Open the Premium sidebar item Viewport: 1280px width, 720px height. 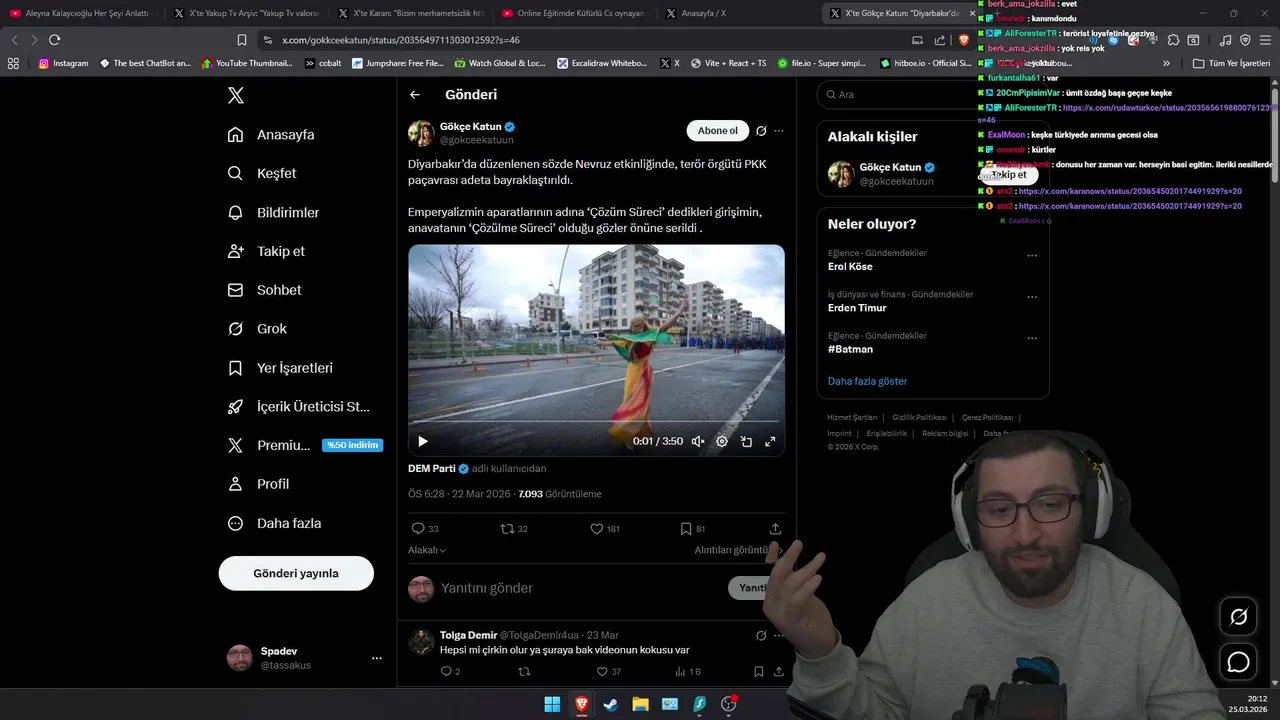pos(304,445)
